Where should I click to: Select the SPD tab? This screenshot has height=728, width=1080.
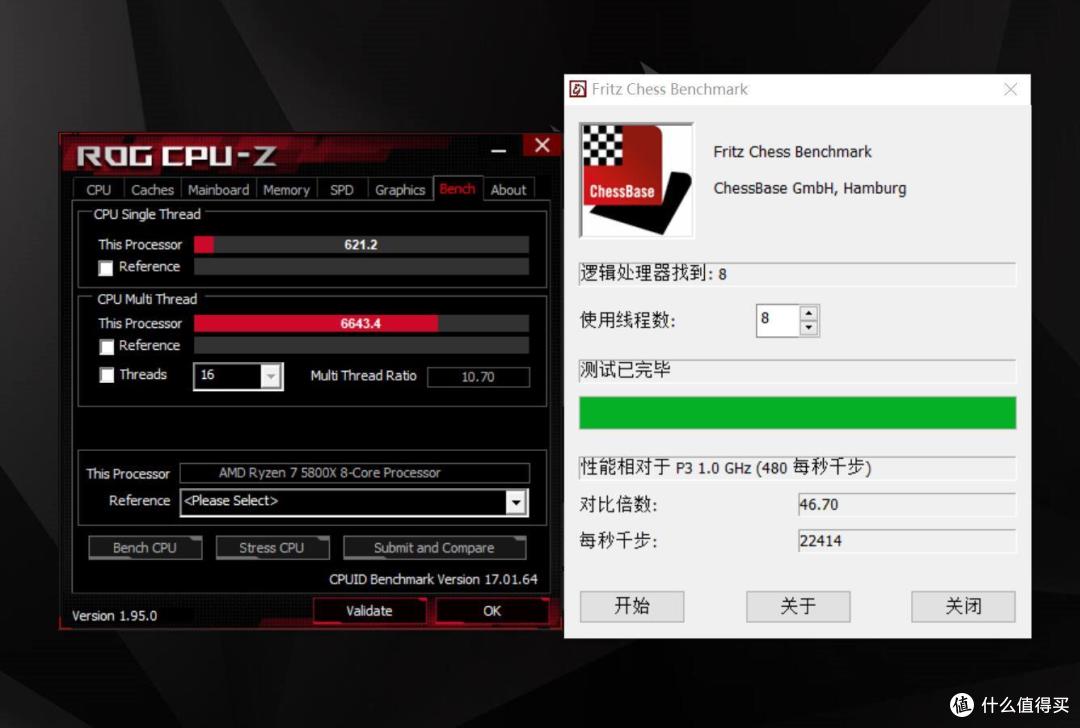[342, 189]
